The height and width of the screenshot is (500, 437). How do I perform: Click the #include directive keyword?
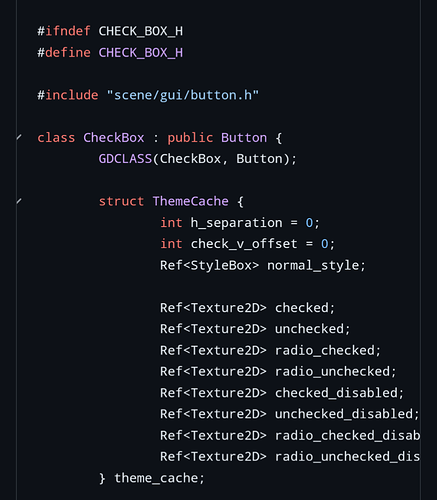[68, 95]
